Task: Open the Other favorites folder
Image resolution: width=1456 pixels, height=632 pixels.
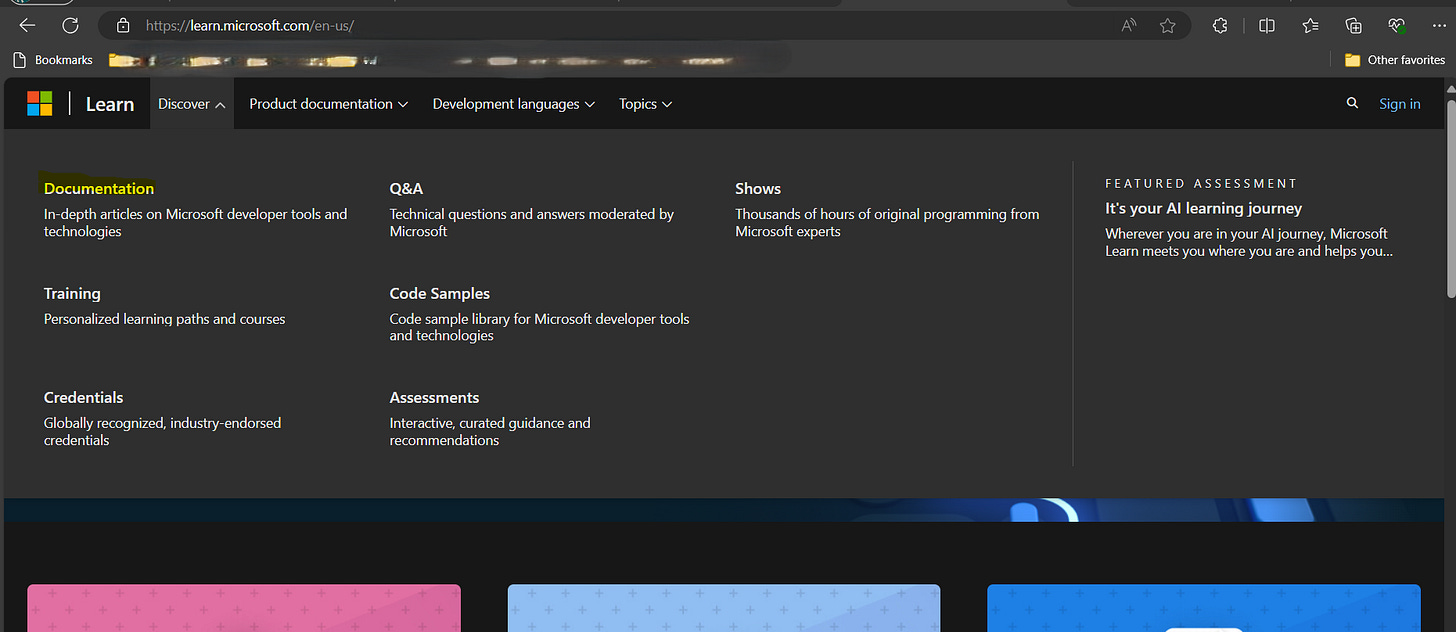Action: 1395,60
